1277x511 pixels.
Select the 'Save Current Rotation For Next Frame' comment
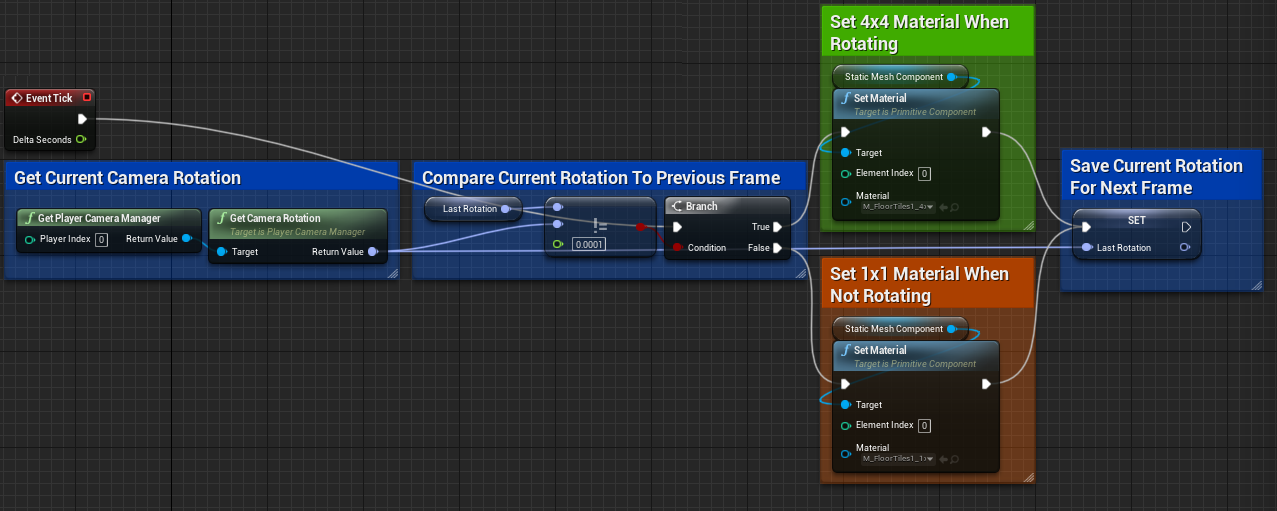[x=1156, y=176]
